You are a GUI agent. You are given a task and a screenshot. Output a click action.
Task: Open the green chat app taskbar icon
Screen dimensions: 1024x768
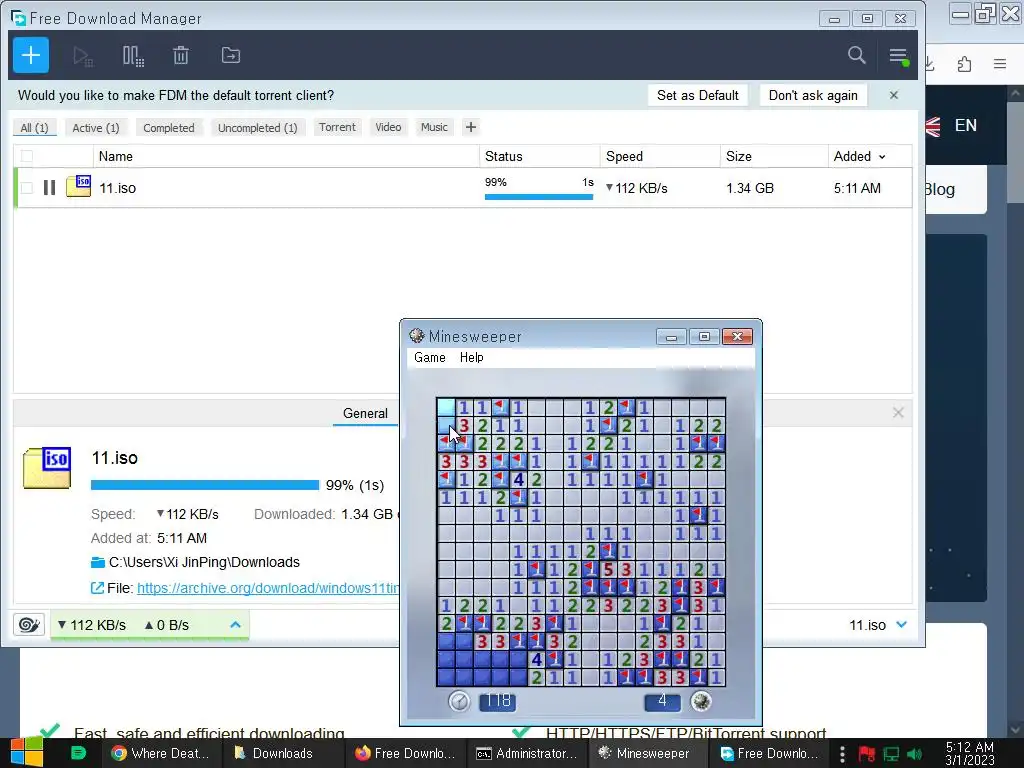coord(78,753)
